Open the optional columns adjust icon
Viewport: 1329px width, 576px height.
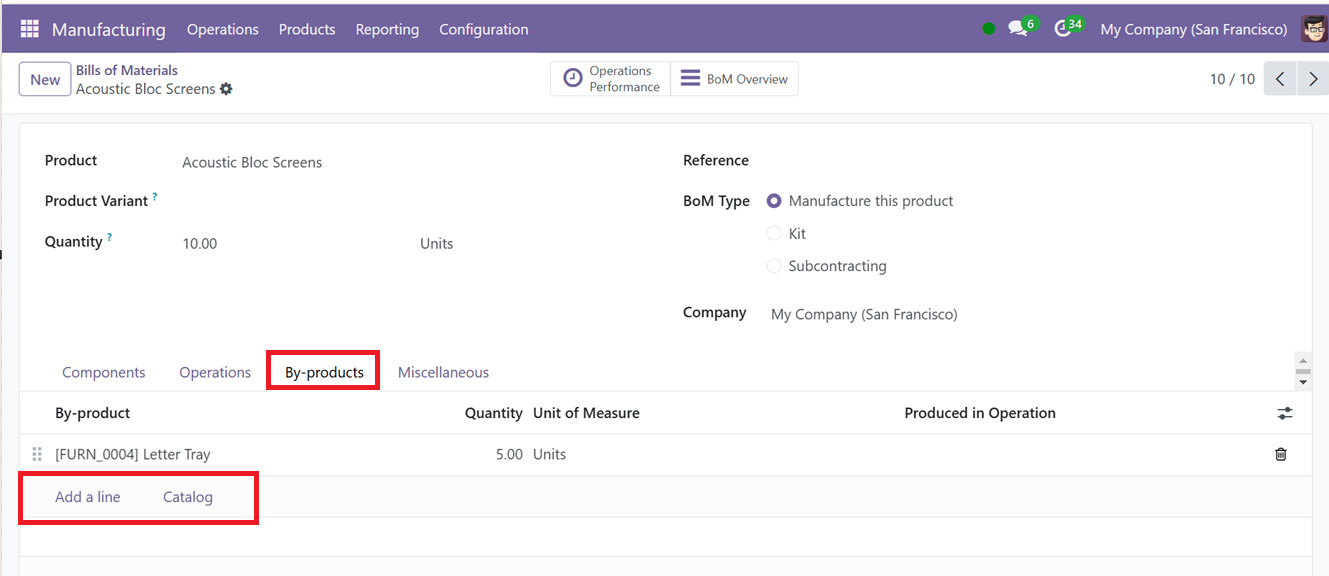[x=1285, y=413]
